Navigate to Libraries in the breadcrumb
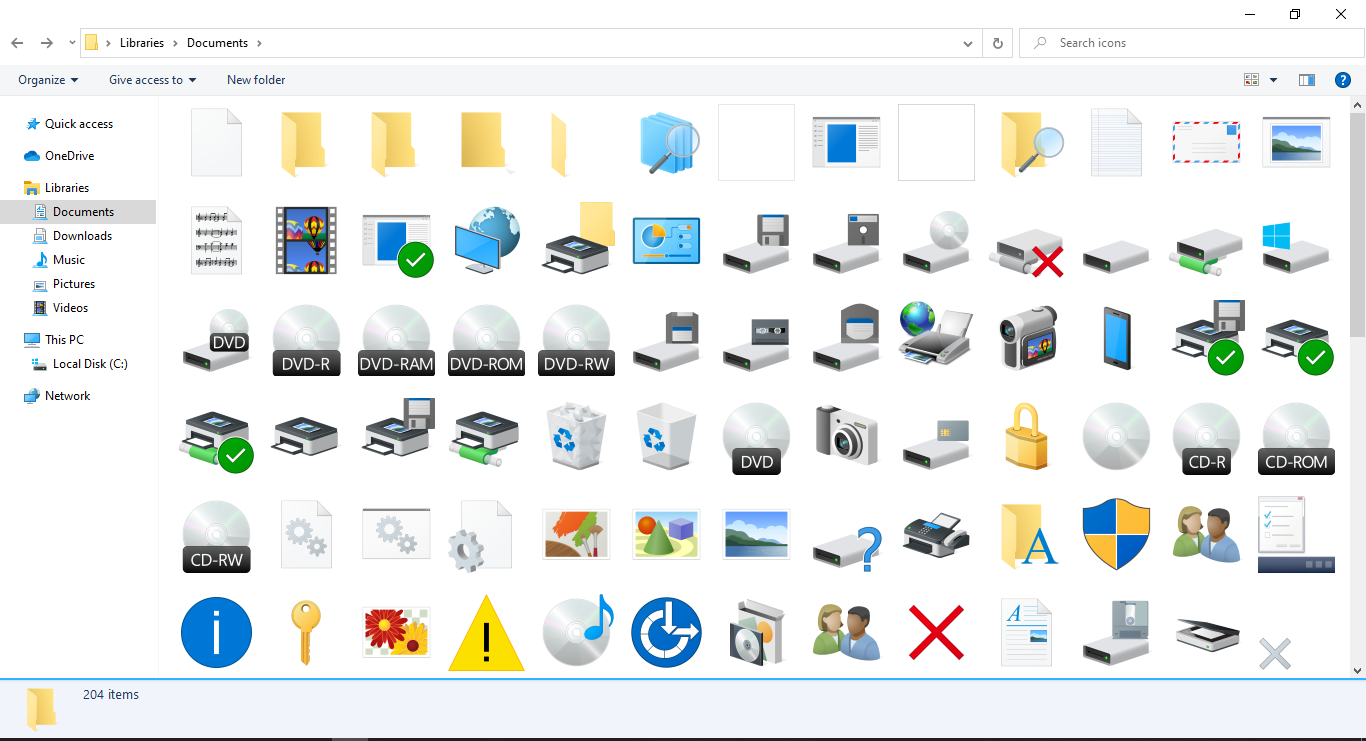The width and height of the screenshot is (1366, 741). (x=141, y=42)
